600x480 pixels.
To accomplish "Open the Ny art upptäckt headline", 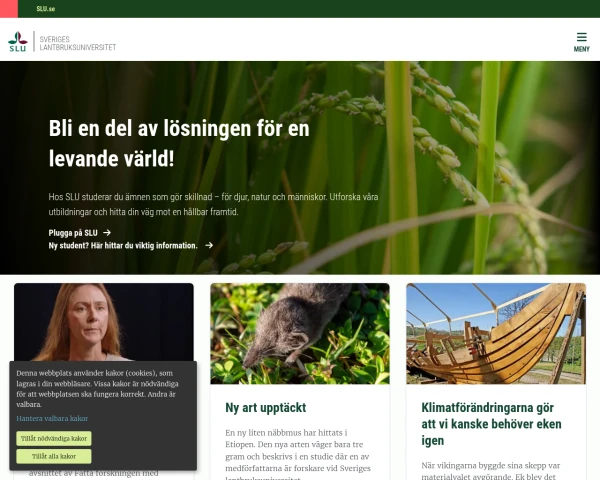I will pyautogui.click(x=266, y=408).
